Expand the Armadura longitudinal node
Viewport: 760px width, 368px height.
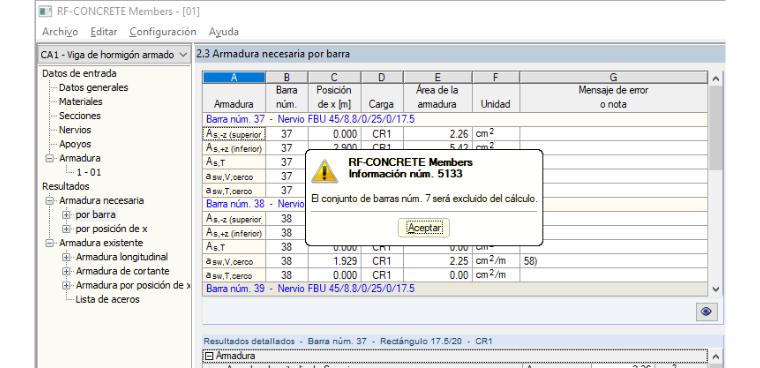point(66,256)
